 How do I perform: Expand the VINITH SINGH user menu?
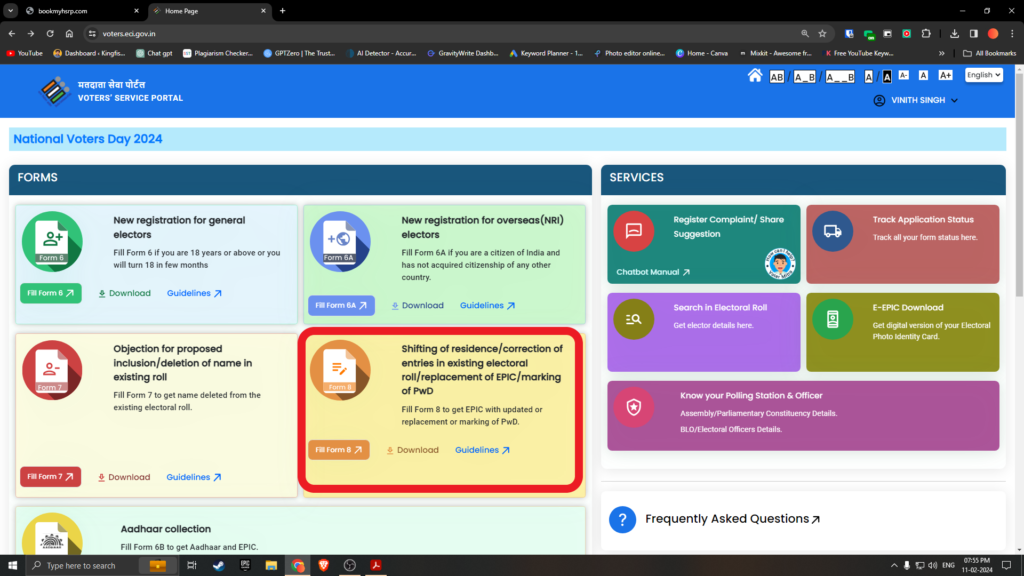tap(924, 101)
